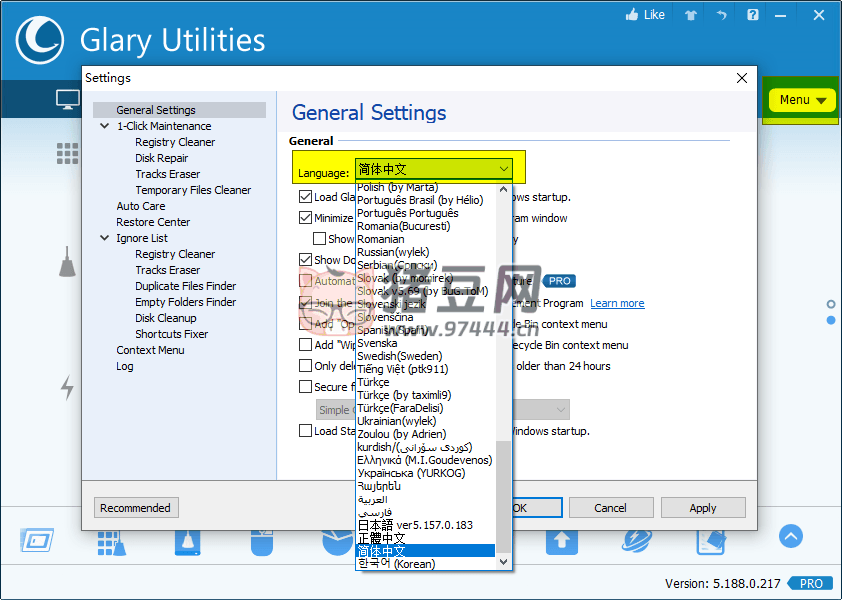Toggle the Load Glary Utilities on startup checkbox
Viewport: 842px width, 600px height.
click(305, 197)
